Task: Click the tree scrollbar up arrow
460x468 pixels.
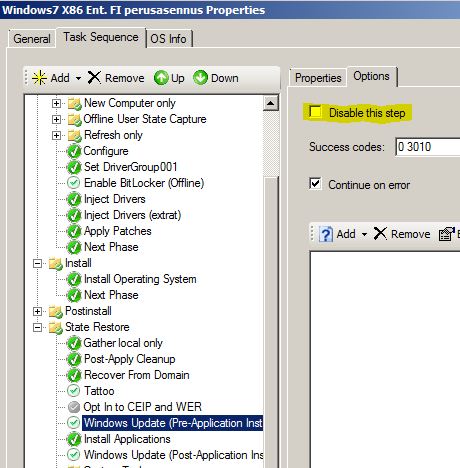Action: pos(271,103)
